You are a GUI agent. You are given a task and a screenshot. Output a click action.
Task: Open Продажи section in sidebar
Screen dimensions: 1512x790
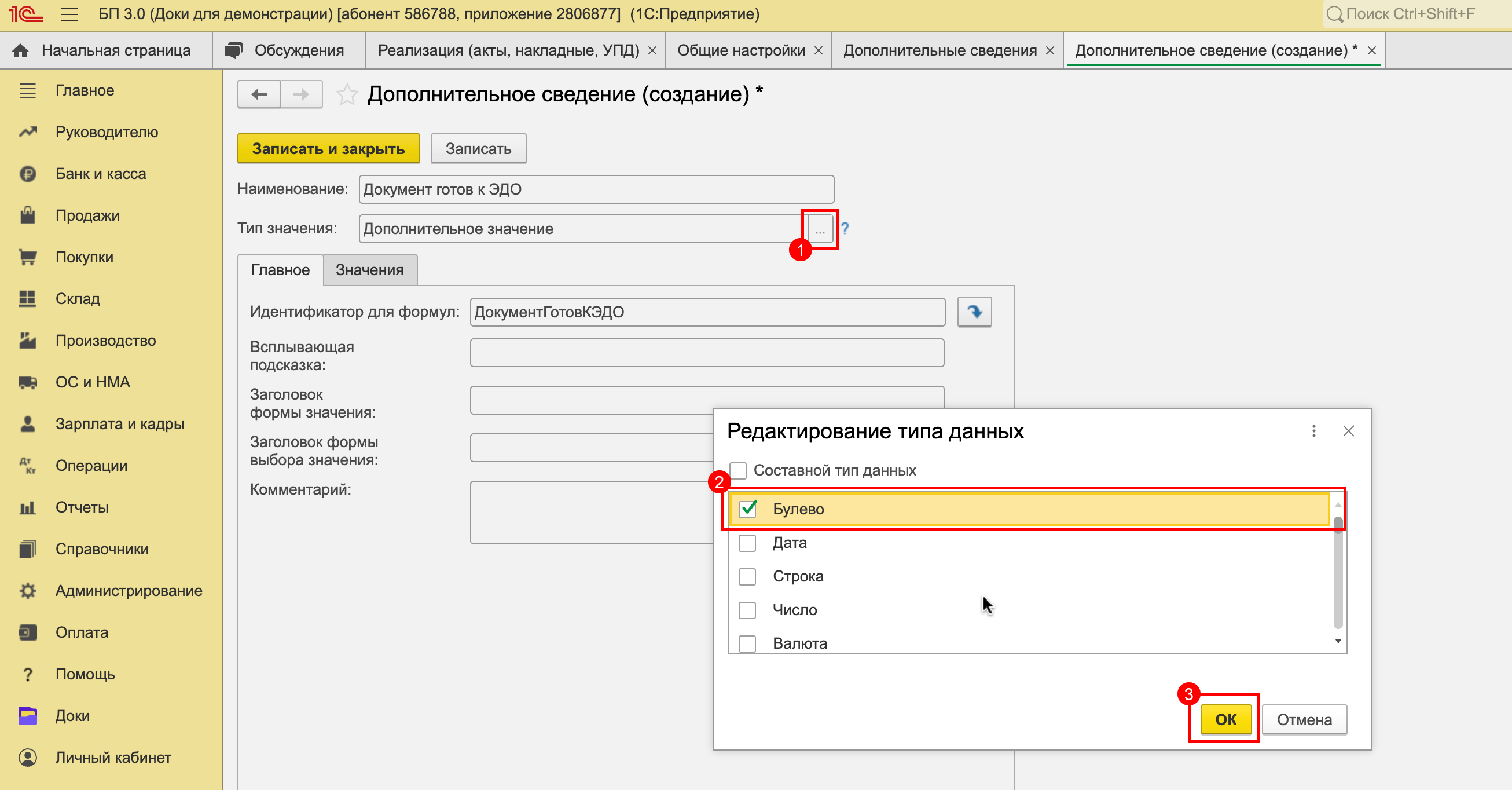[x=87, y=215]
